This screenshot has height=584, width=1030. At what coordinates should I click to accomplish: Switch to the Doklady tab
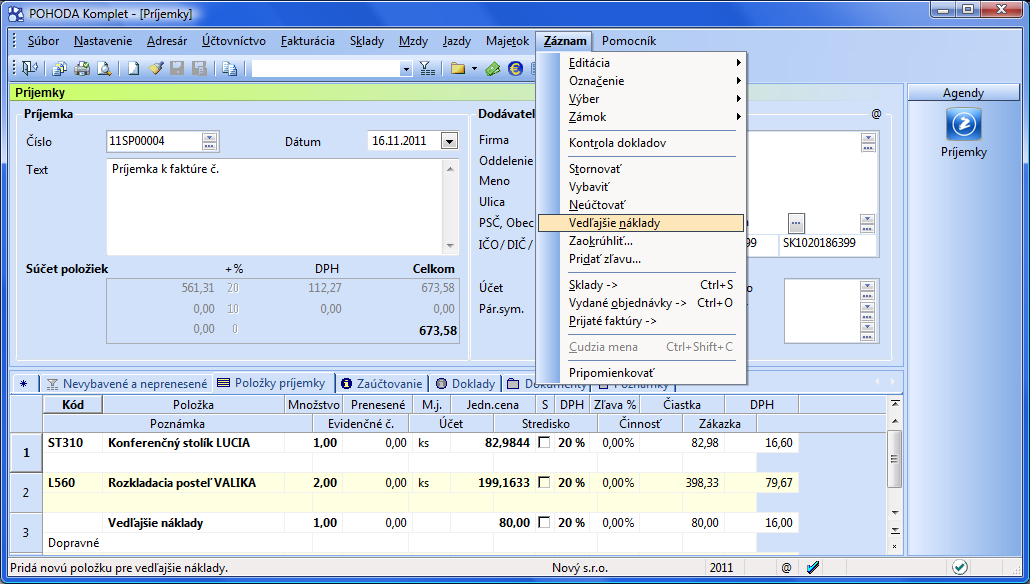click(x=466, y=384)
